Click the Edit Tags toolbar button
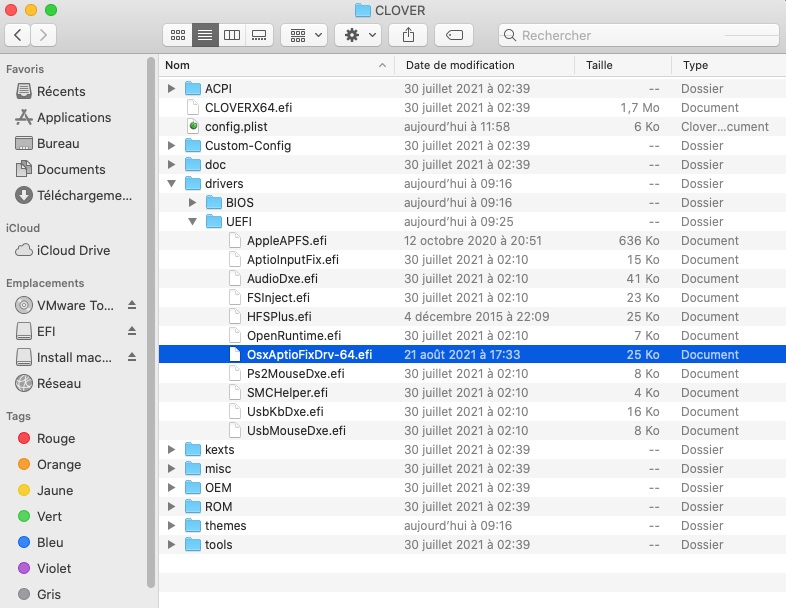 pos(454,35)
